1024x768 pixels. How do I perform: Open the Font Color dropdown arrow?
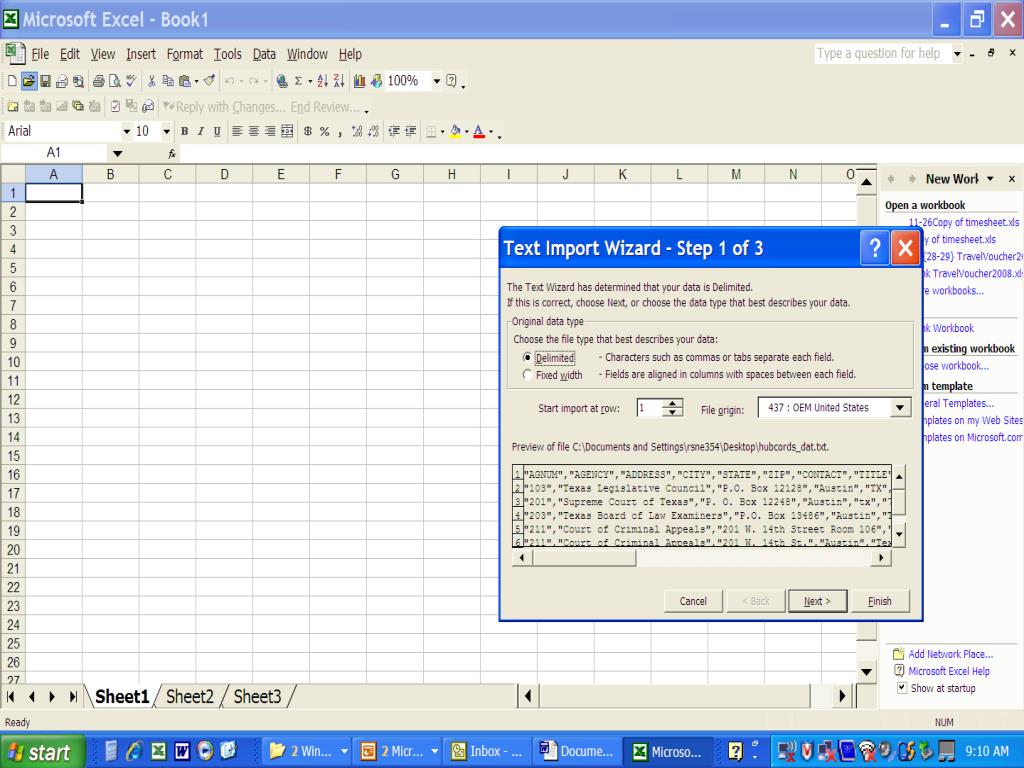tap(491, 131)
